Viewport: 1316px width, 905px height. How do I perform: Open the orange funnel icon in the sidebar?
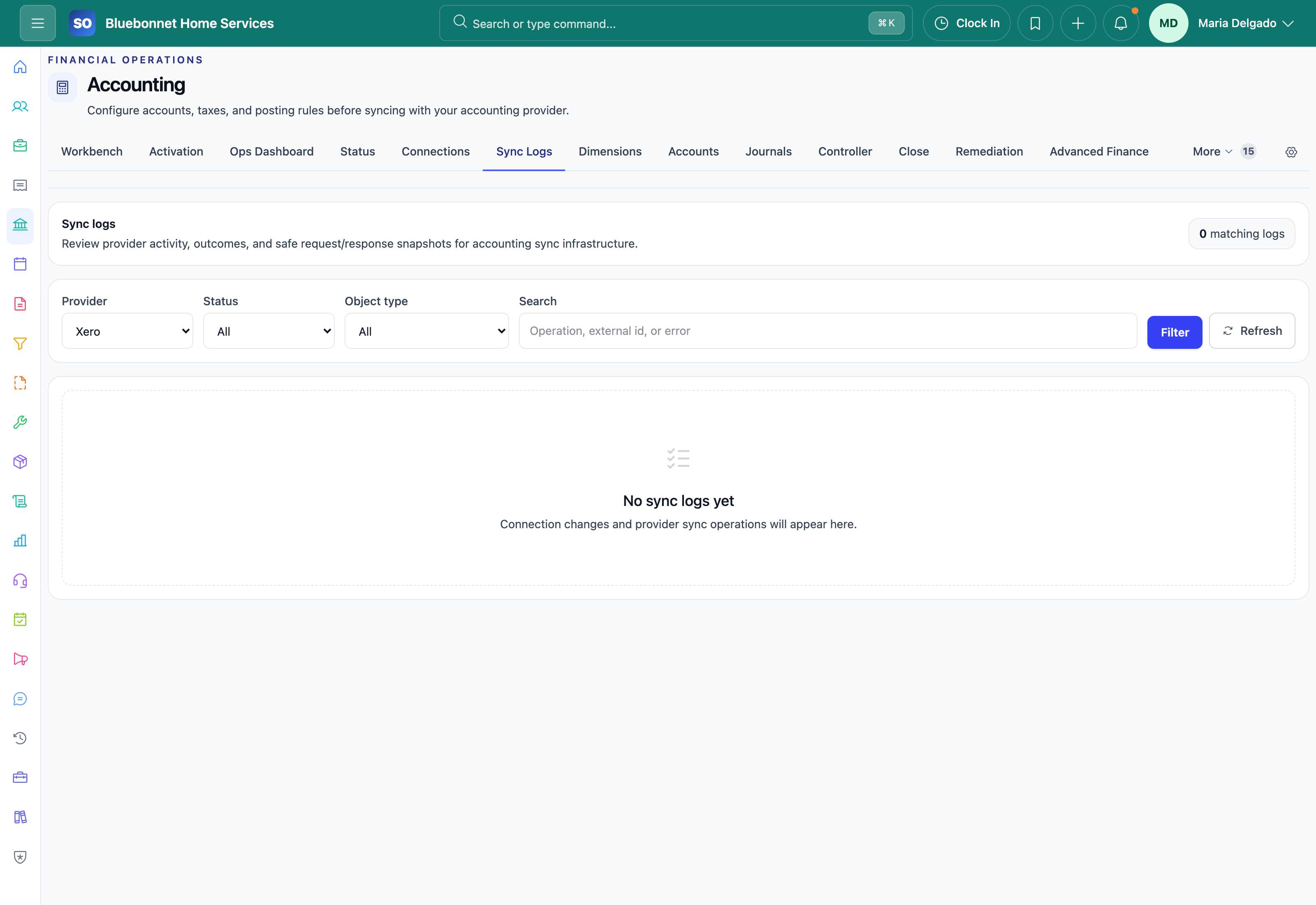[21, 343]
